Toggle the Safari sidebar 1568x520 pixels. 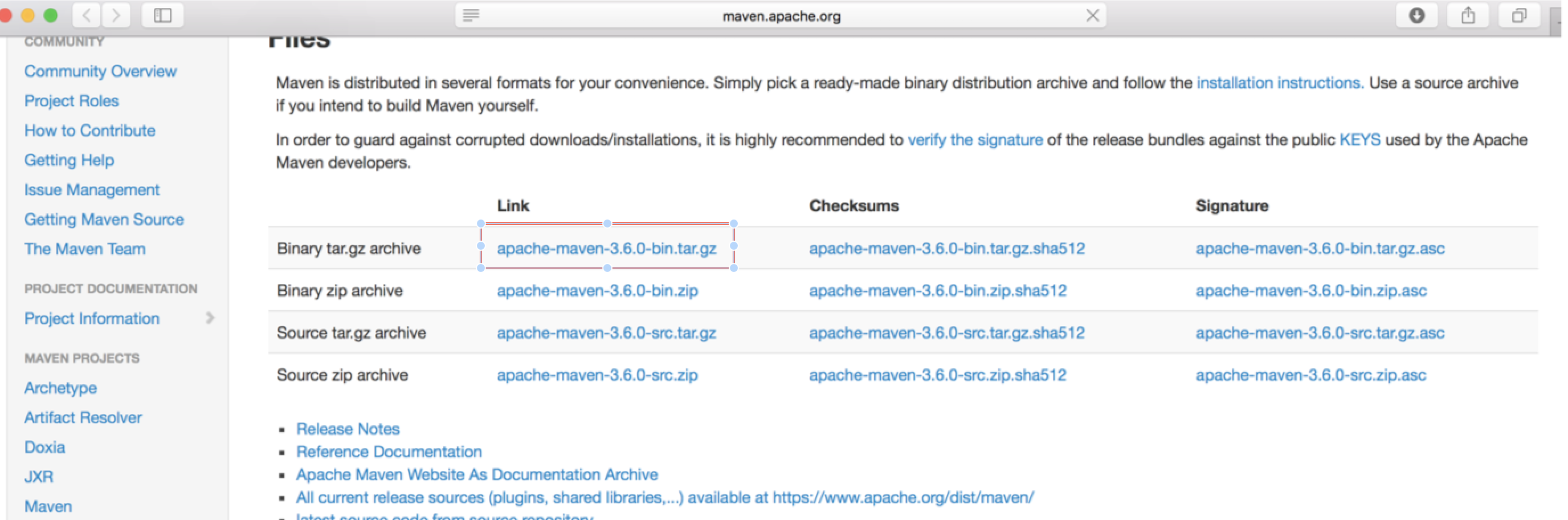pyautogui.click(x=162, y=15)
